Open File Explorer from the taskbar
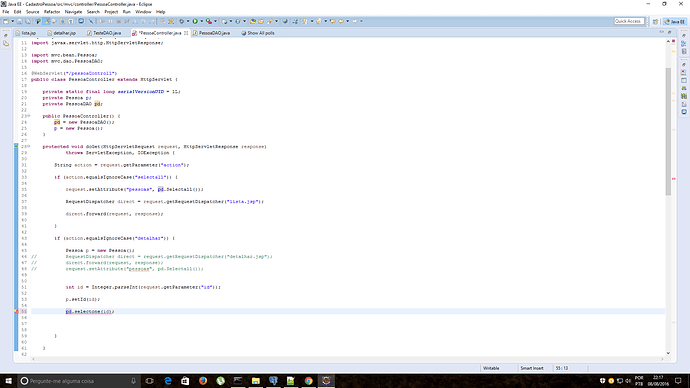 (256, 381)
